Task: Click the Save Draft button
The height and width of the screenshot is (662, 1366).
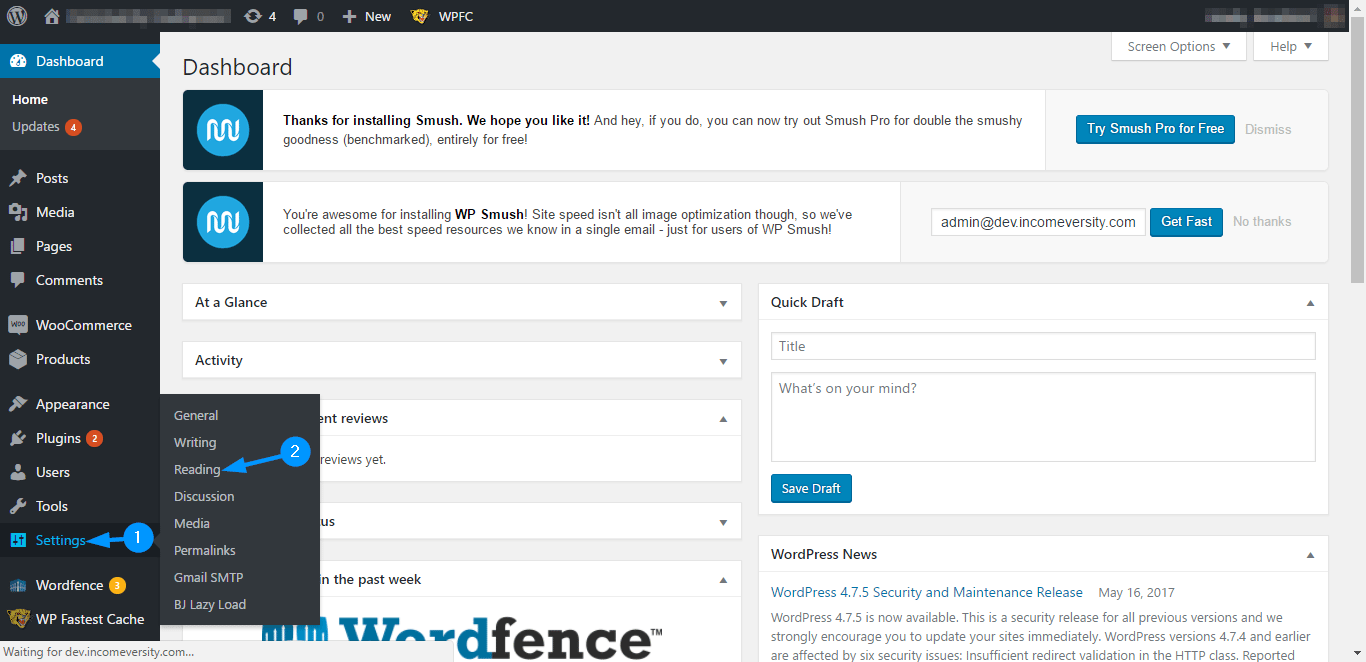Action: tap(811, 488)
